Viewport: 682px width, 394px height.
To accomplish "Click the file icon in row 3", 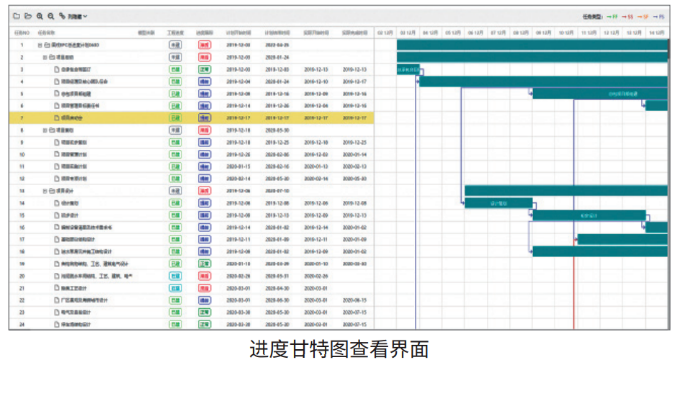I will [x=57, y=69].
